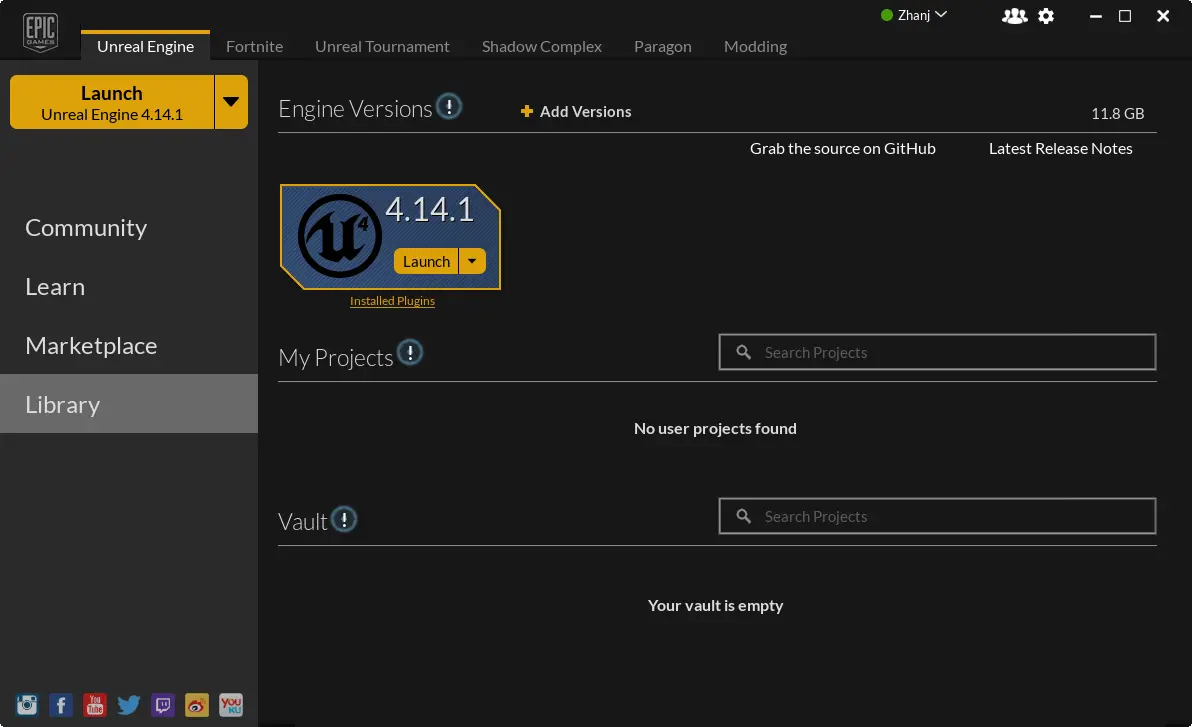Click 'Your vault is empty' message
The image size is (1192, 727).
pyautogui.click(x=715, y=605)
